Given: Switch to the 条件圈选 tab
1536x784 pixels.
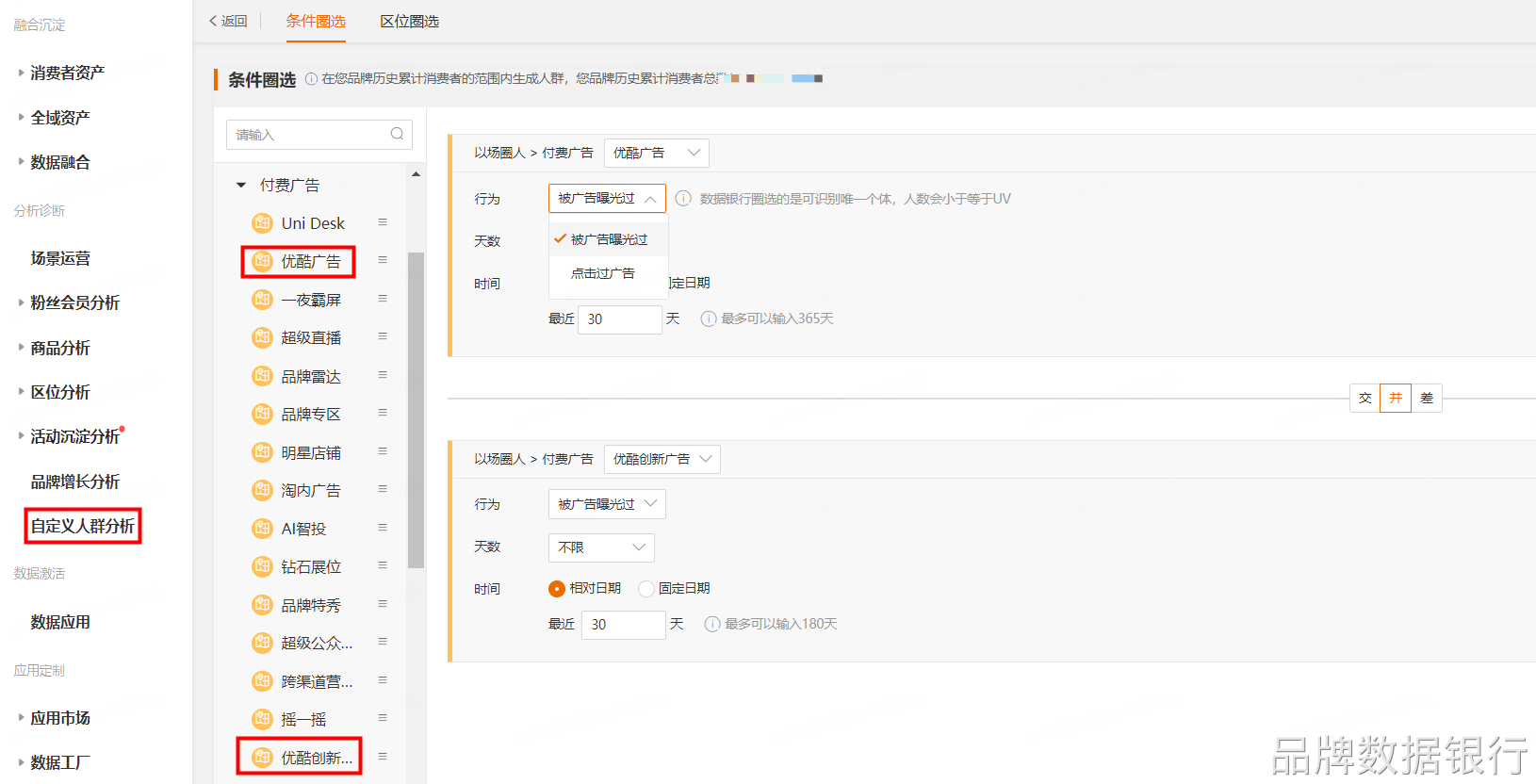Looking at the screenshot, I should click(316, 21).
